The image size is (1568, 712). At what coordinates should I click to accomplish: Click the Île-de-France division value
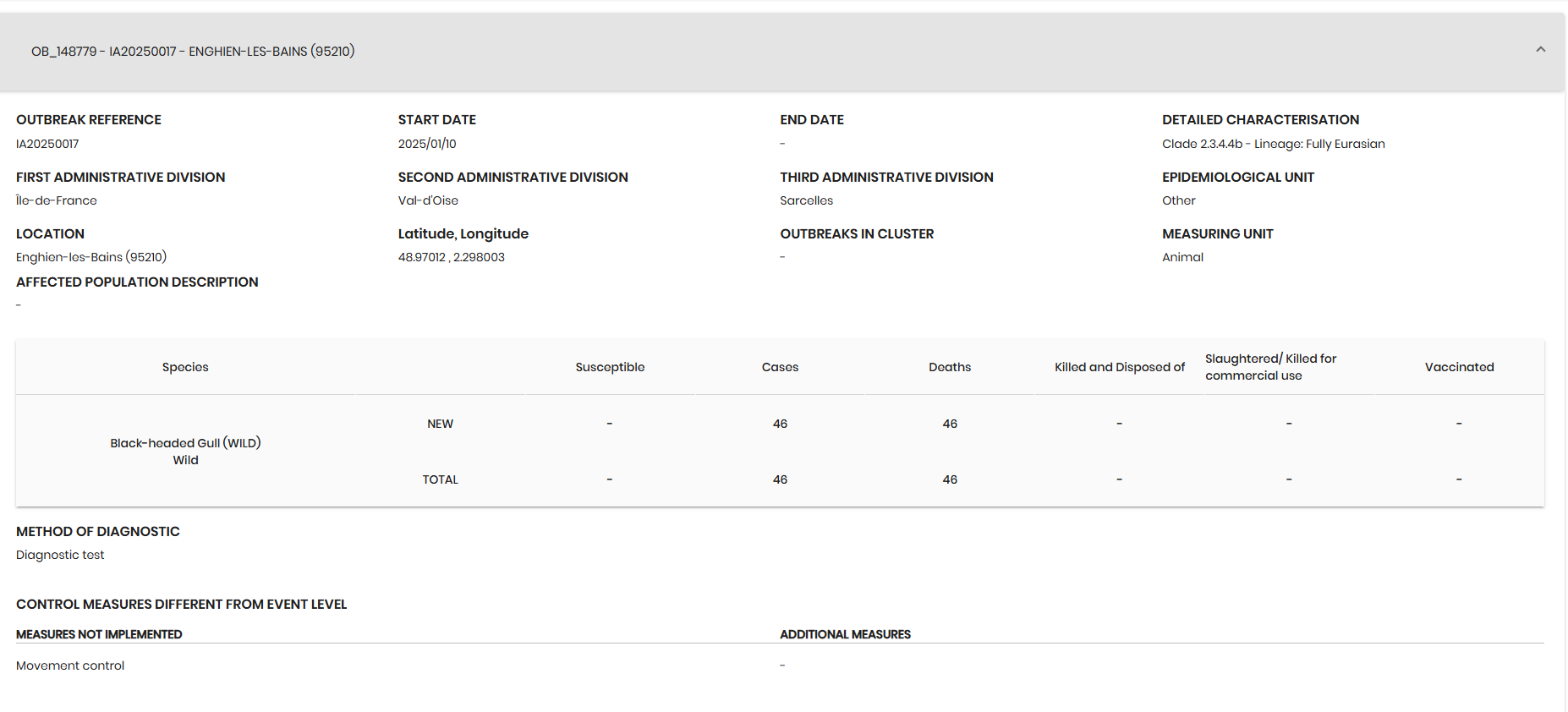point(57,200)
